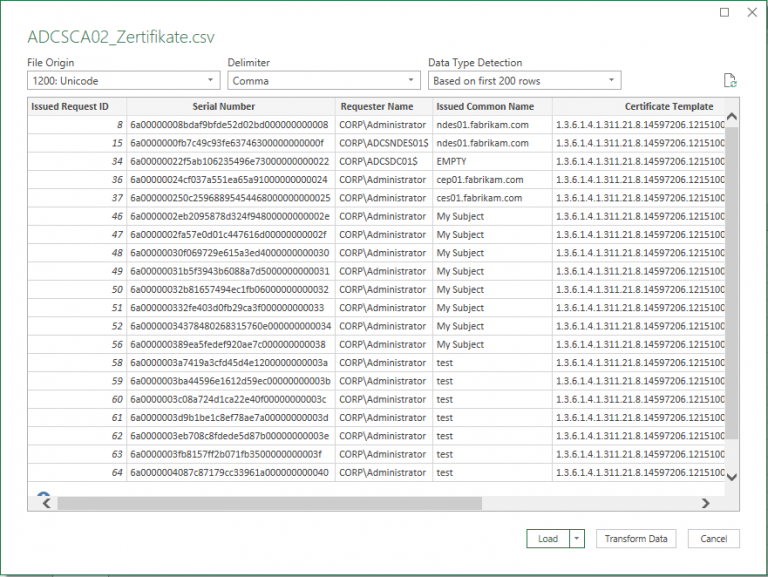Click the Transform Data button
Image resolution: width=768 pixels, height=577 pixels.
click(x=636, y=539)
